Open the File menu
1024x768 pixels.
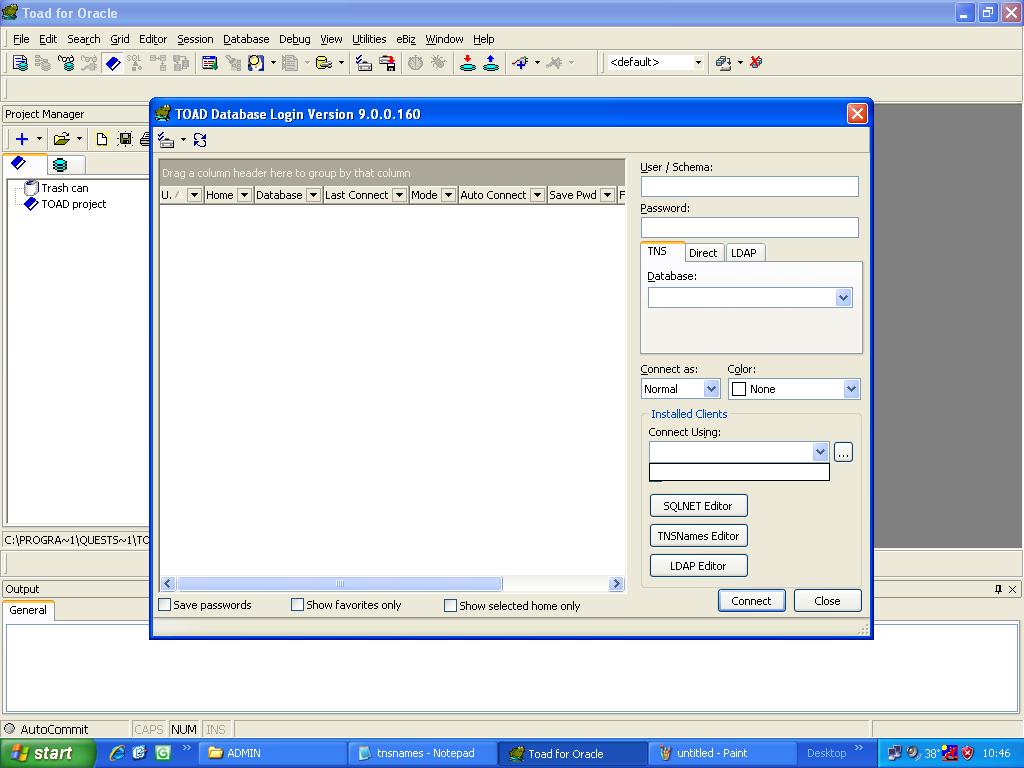[x=21, y=39]
